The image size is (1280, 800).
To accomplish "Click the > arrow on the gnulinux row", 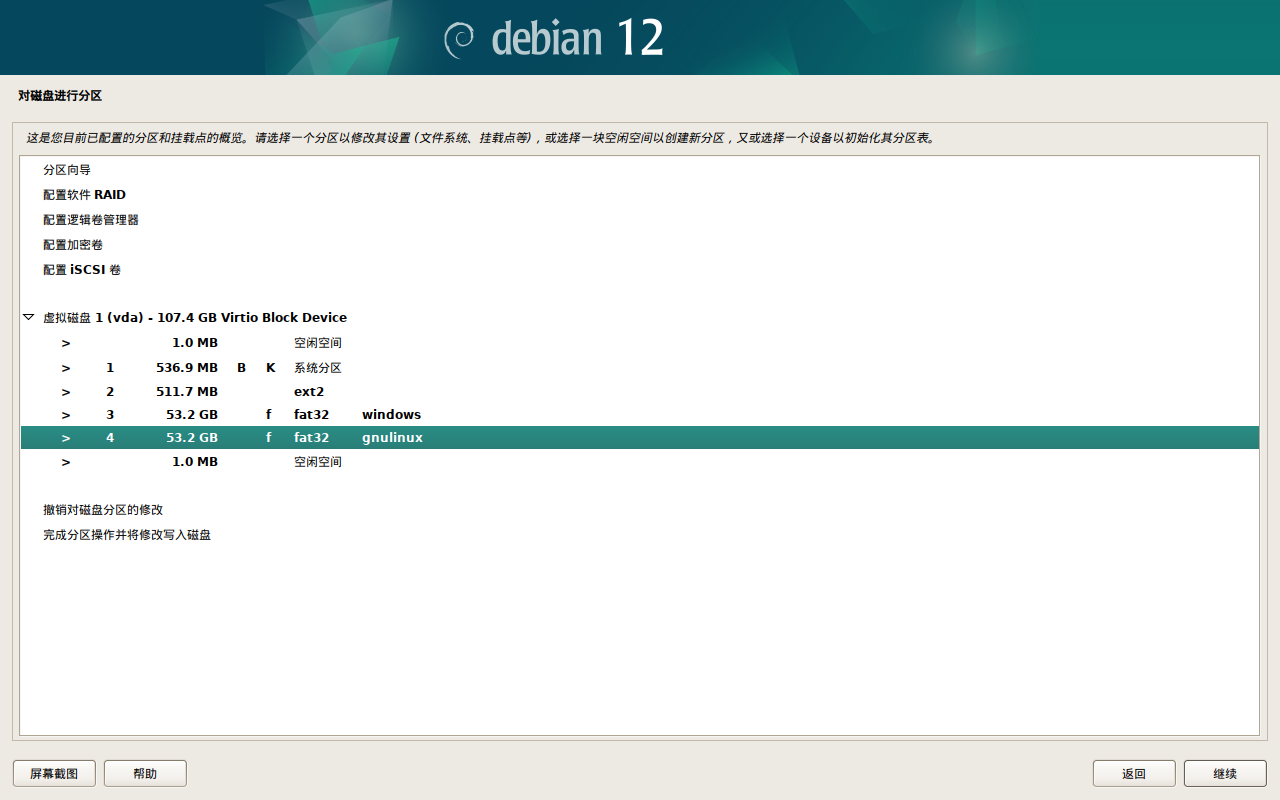I will (66, 438).
